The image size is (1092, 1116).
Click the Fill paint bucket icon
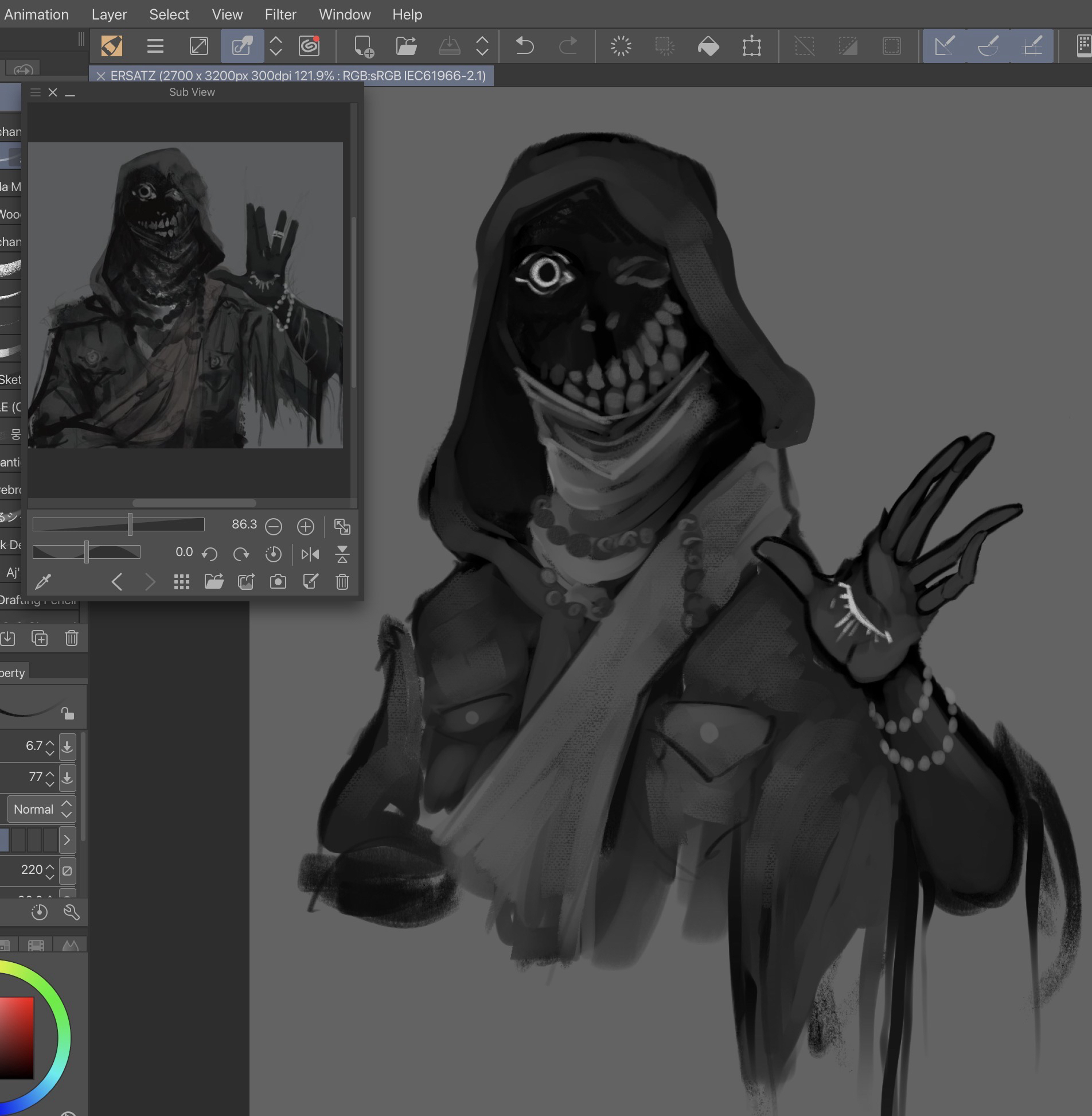pyautogui.click(x=708, y=46)
